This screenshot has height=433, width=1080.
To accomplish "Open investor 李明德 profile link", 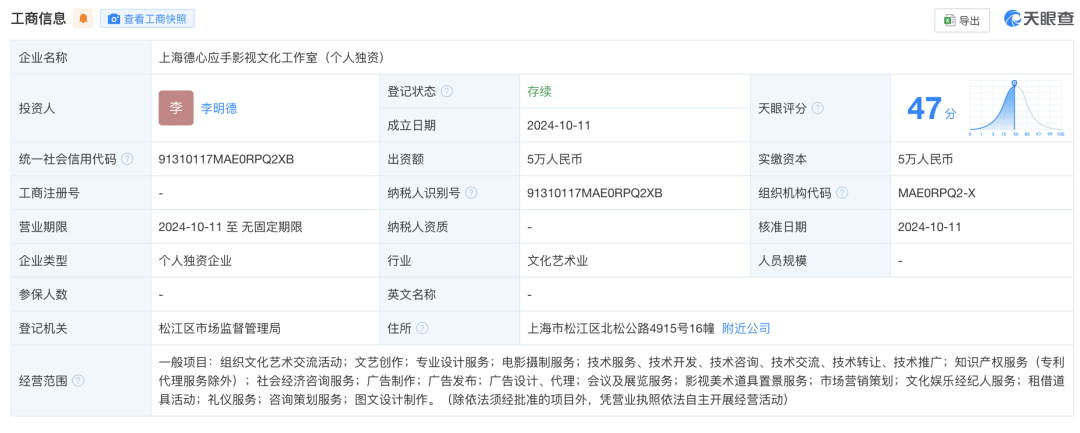I will click(x=219, y=108).
